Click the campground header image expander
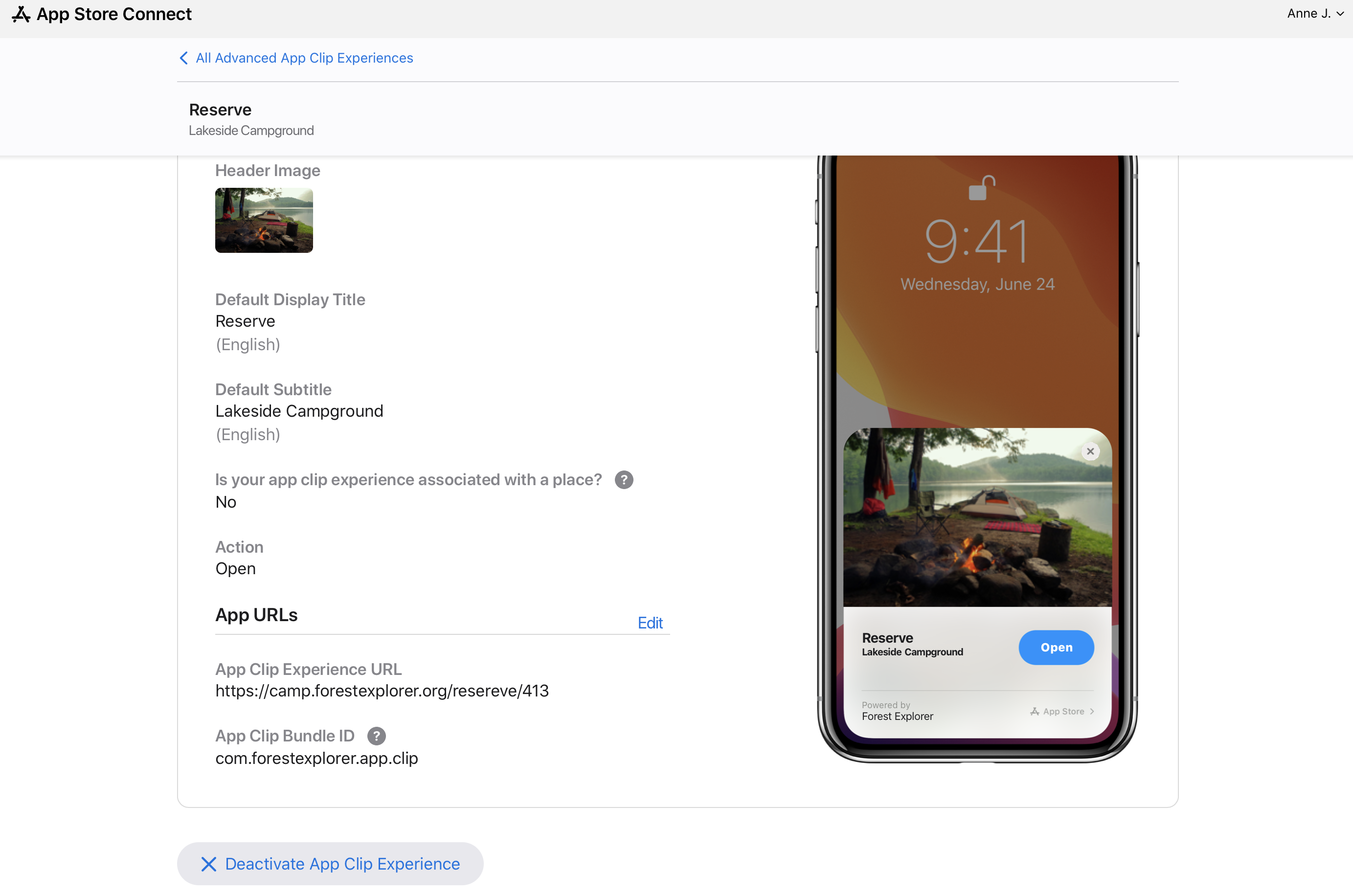Image resolution: width=1353 pixels, height=896 pixels. click(x=264, y=219)
